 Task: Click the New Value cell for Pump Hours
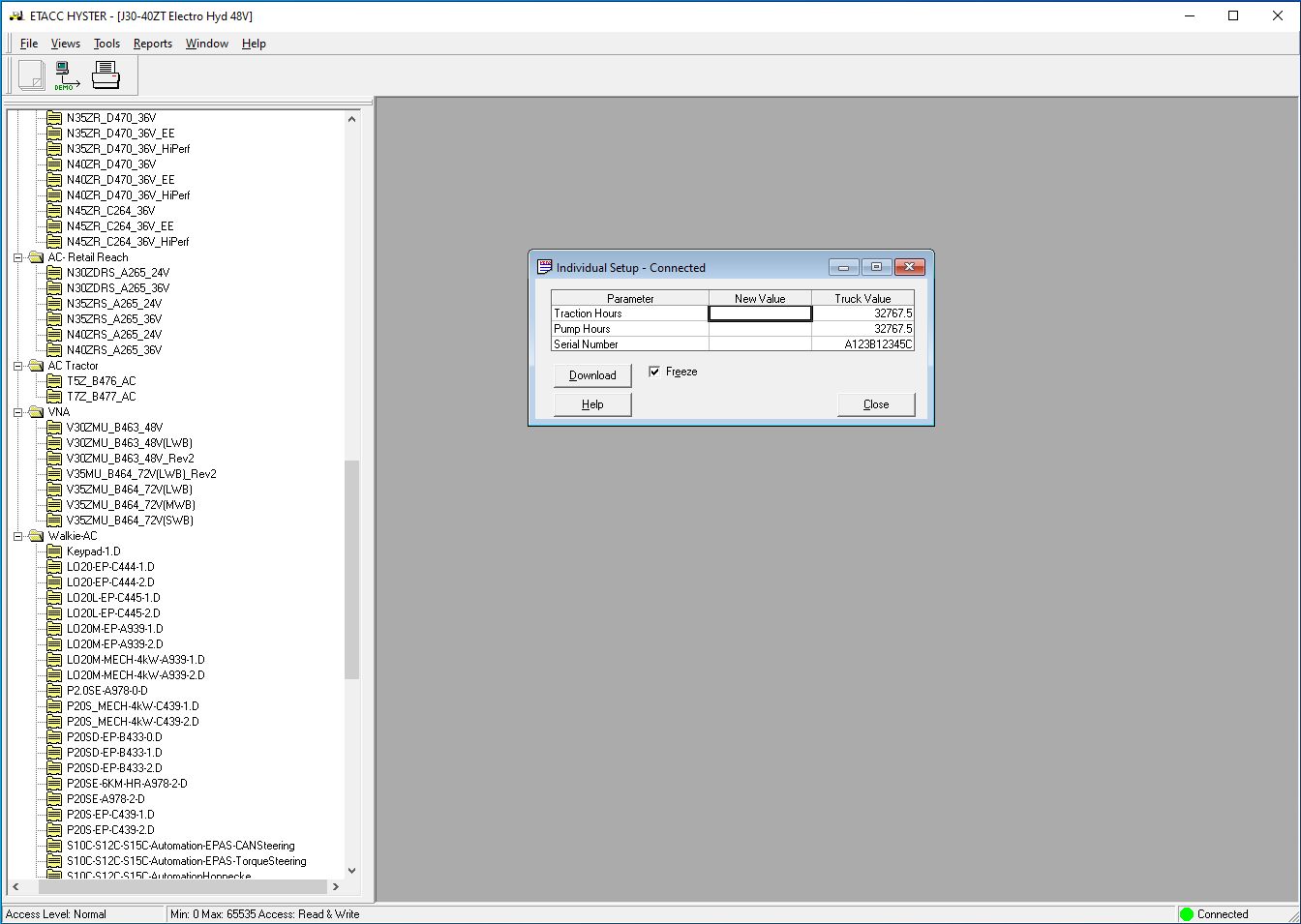tap(760, 329)
